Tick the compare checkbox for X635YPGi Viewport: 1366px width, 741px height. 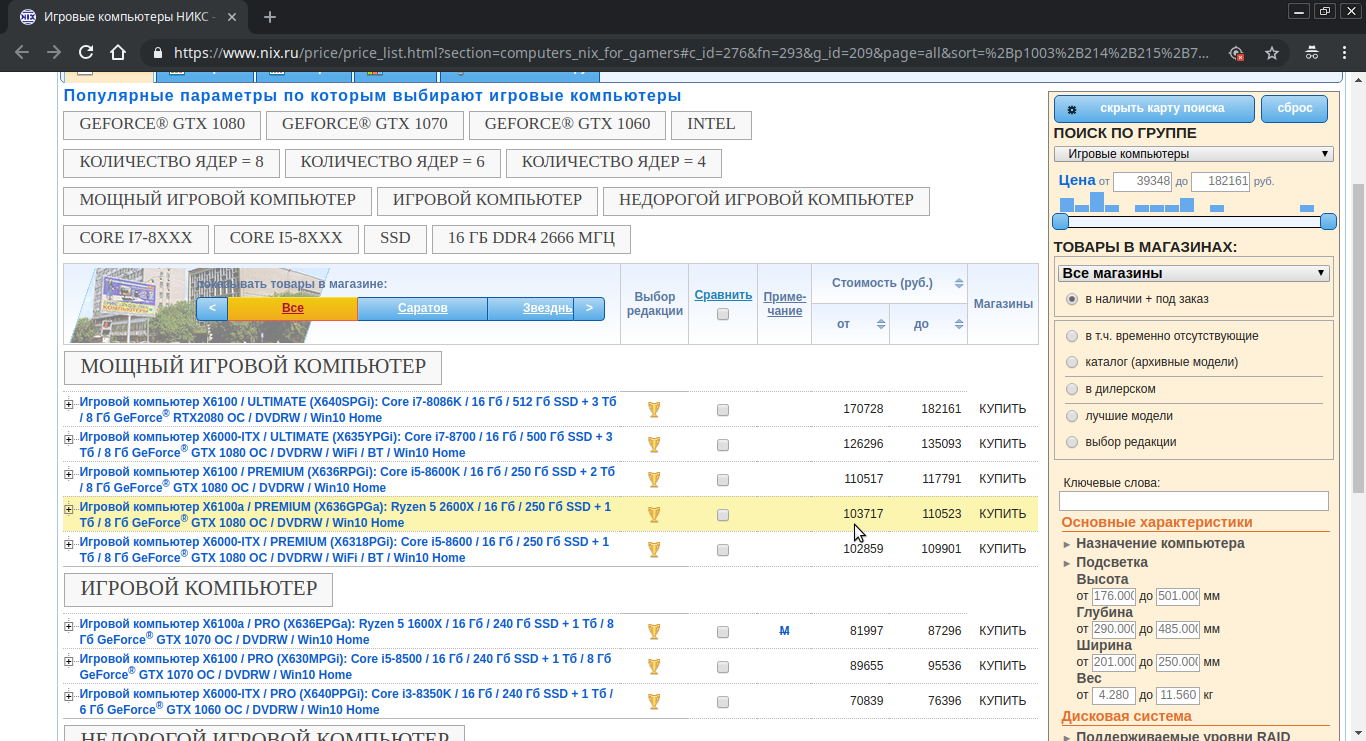[723, 445]
